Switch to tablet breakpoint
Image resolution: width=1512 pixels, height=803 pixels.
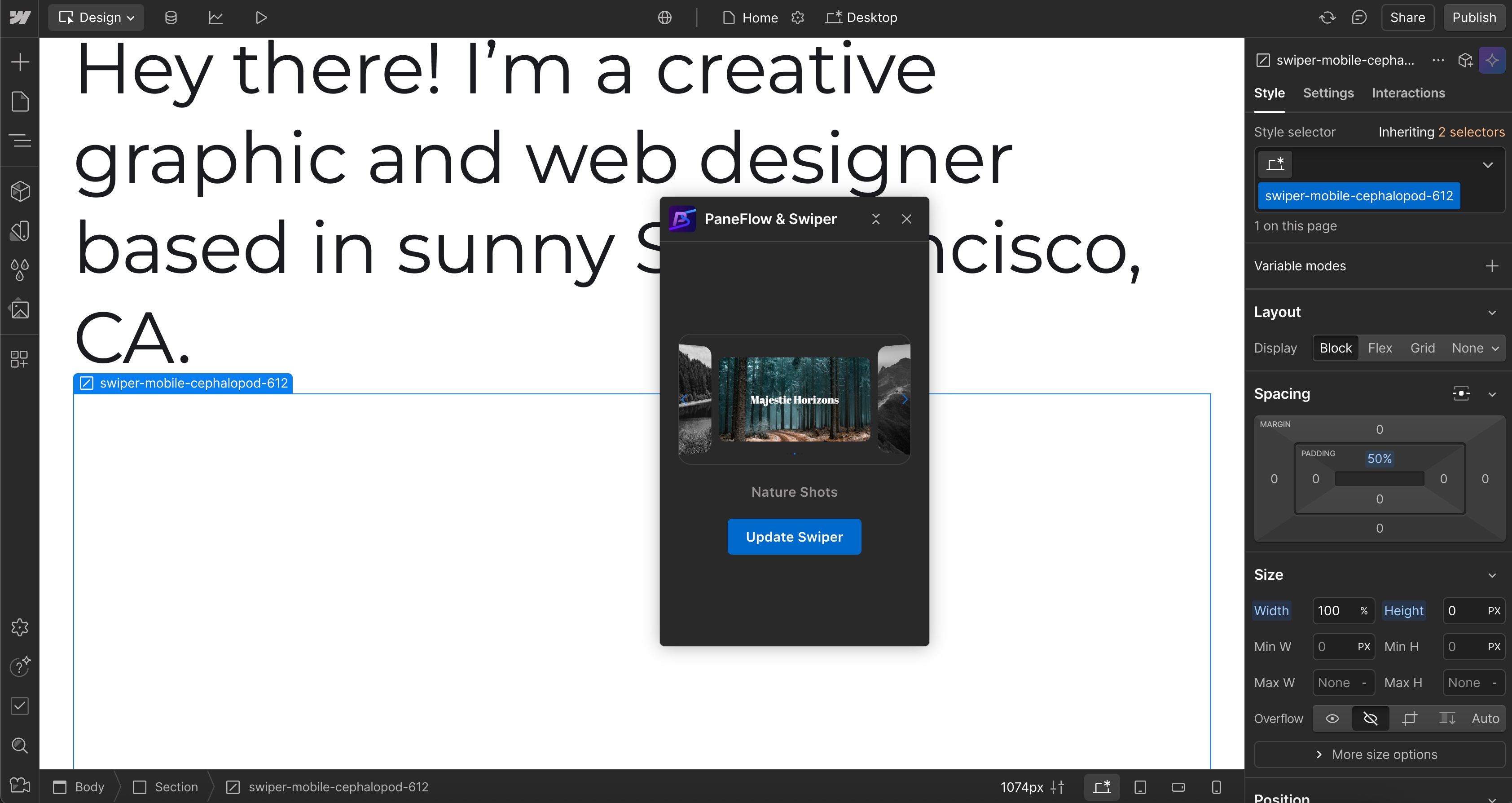coord(1140,786)
